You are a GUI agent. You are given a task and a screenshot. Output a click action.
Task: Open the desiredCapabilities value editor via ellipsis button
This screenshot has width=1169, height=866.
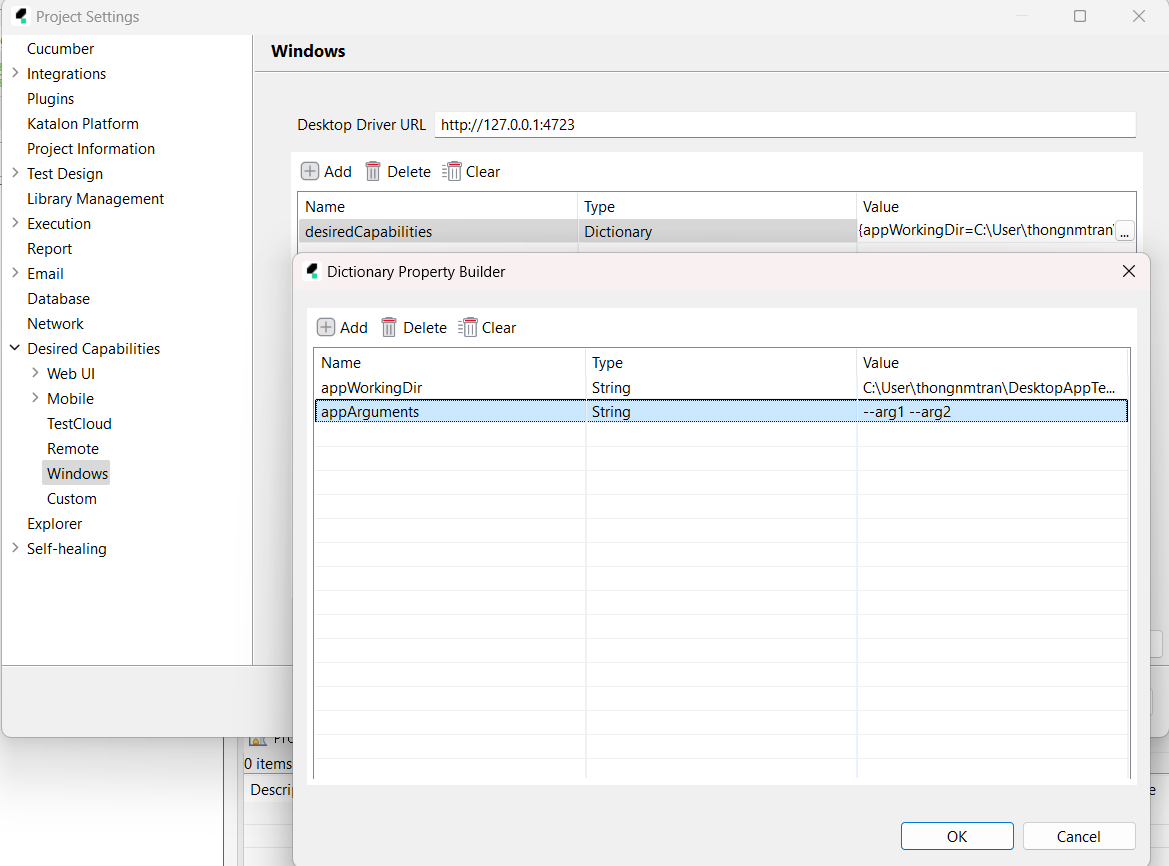1124,231
